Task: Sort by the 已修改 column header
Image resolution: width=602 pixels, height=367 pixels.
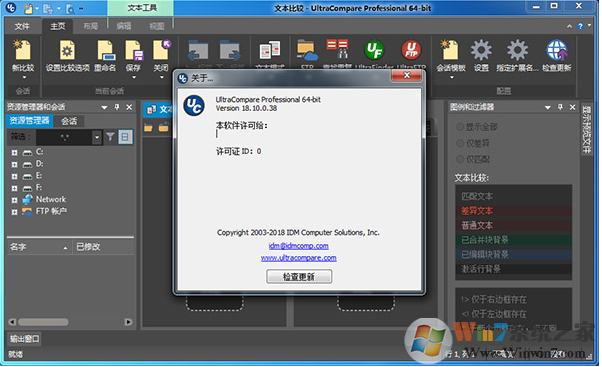Action: pyautogui.click(x=103, y=247)
